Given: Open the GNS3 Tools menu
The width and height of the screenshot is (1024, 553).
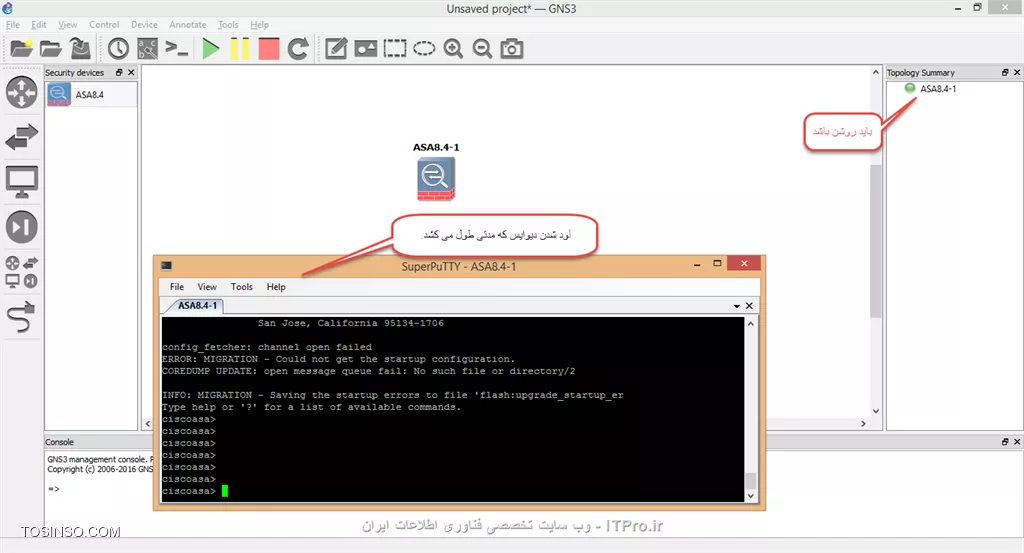Looking at the screenshot, I should pyautogui.click(x=228, y=25).
